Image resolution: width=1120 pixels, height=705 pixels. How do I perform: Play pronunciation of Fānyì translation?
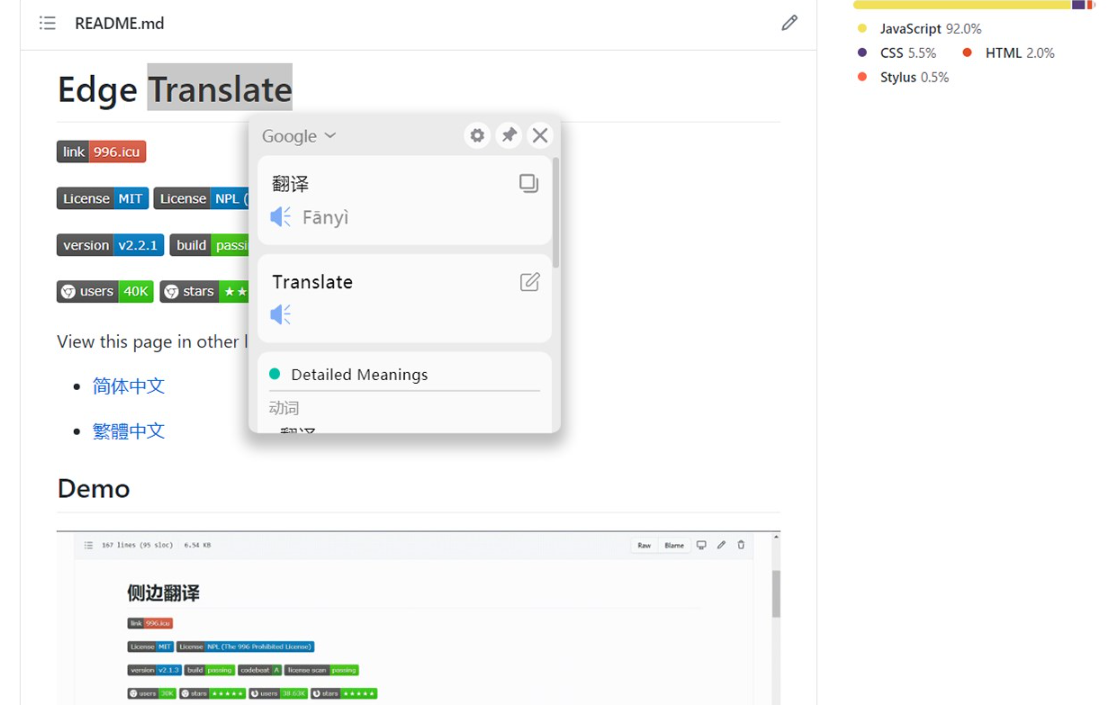281,216
